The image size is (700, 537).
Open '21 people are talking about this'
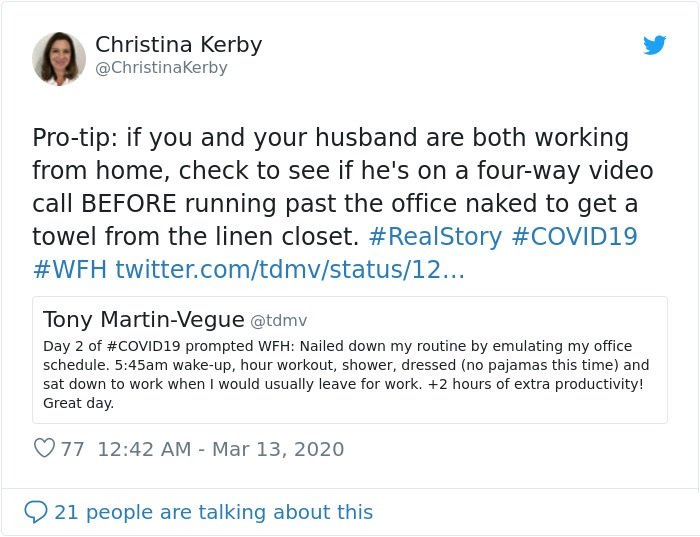click(x=213, y=512)
